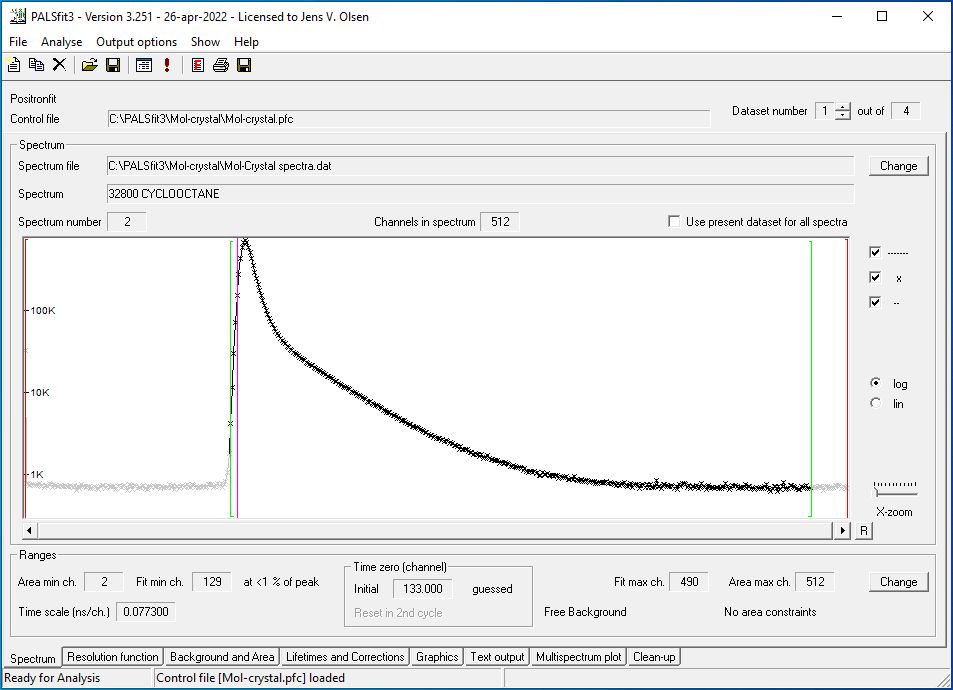953x690 pixels.
Task: Click the R button beside the spectrum scrollbar
Action: pyautogui.click(x=862, y=531)
